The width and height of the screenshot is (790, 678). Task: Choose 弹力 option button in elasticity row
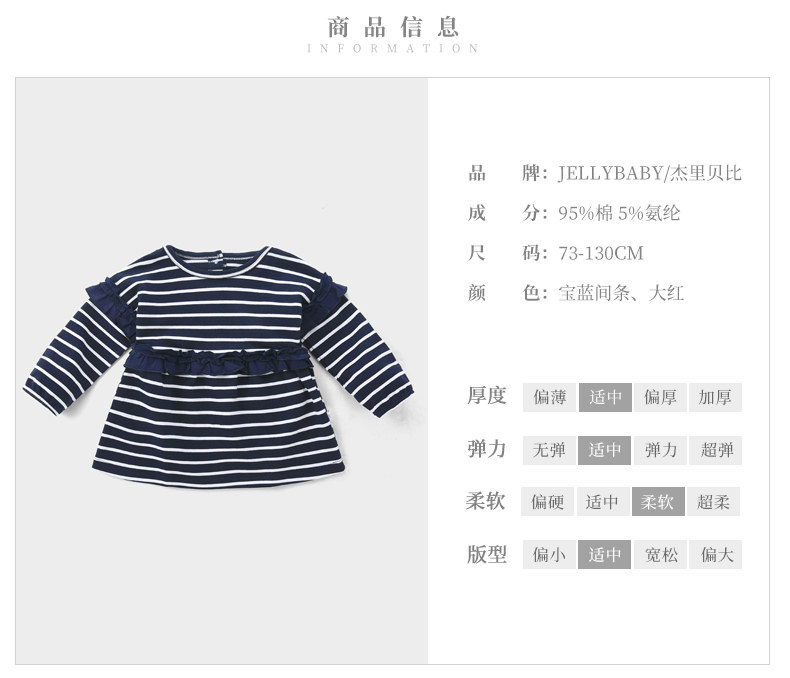(x=660, y=450)
